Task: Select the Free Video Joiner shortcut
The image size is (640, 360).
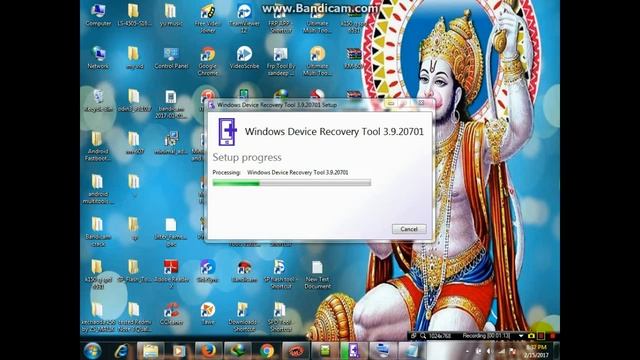Action: click(x=207, y=19)
